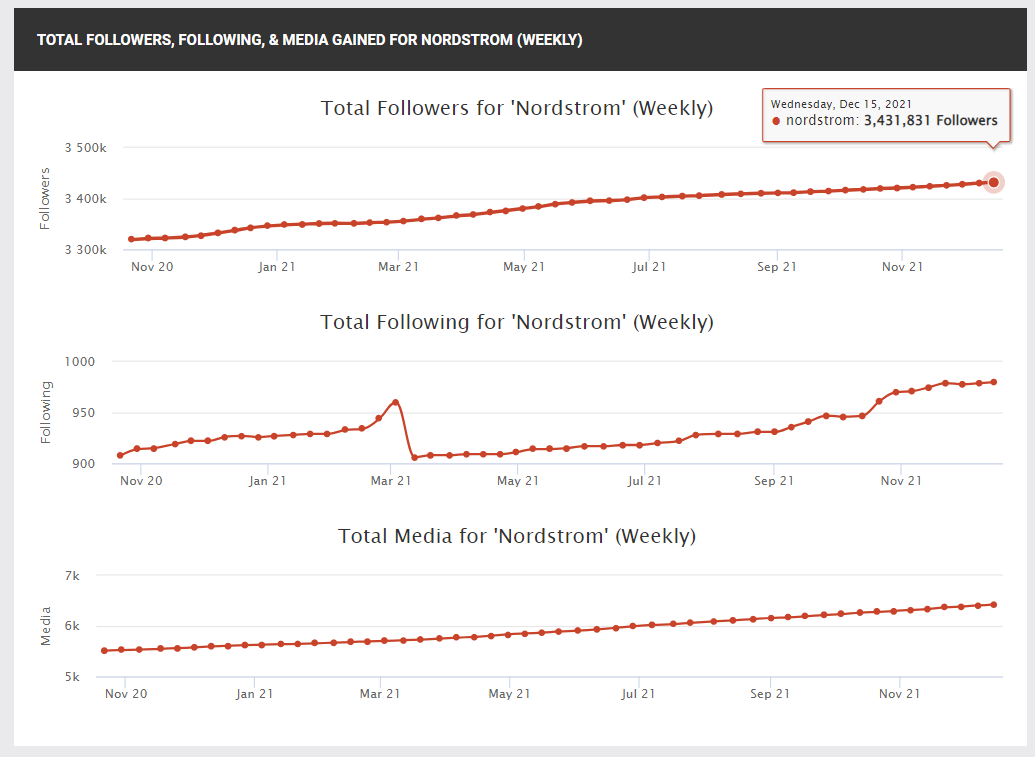The image size is (1035, 757).
Task: Click 'Nov 20' on the Following chart x-axis
Action: 141,480
